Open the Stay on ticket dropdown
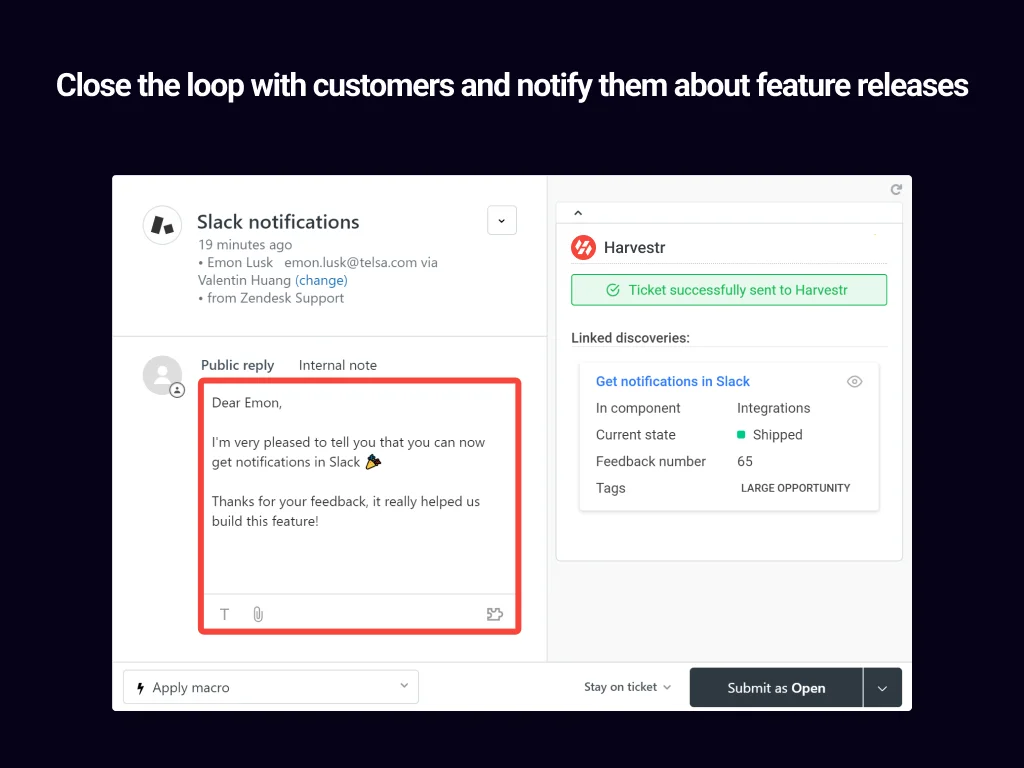The height and width of the screenshot is (768, 1024). pyautogui.click(x=627, y=687)
